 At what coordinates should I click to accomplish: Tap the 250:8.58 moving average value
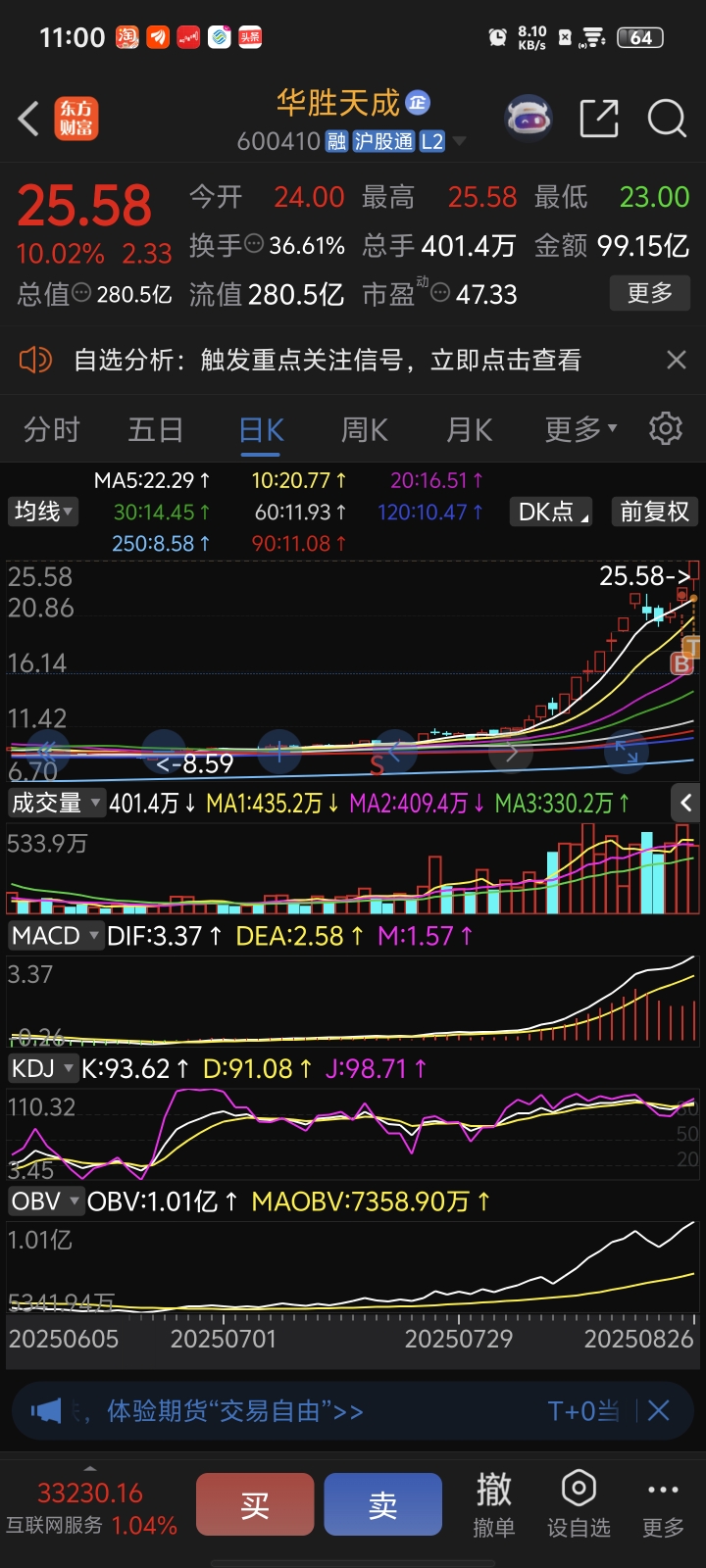[161, 543]
